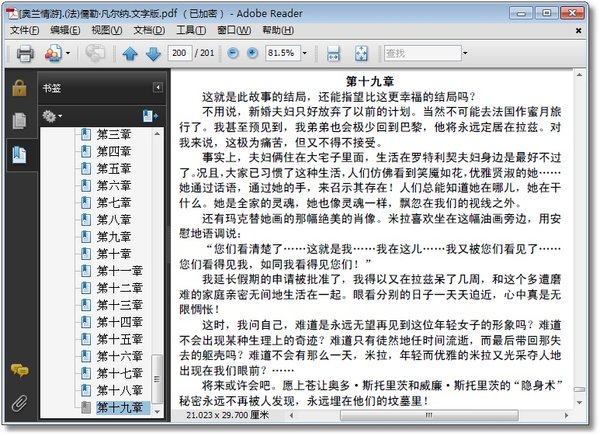Select bookmark 第三章
The image size is (600, 436).
pos(114,134)
